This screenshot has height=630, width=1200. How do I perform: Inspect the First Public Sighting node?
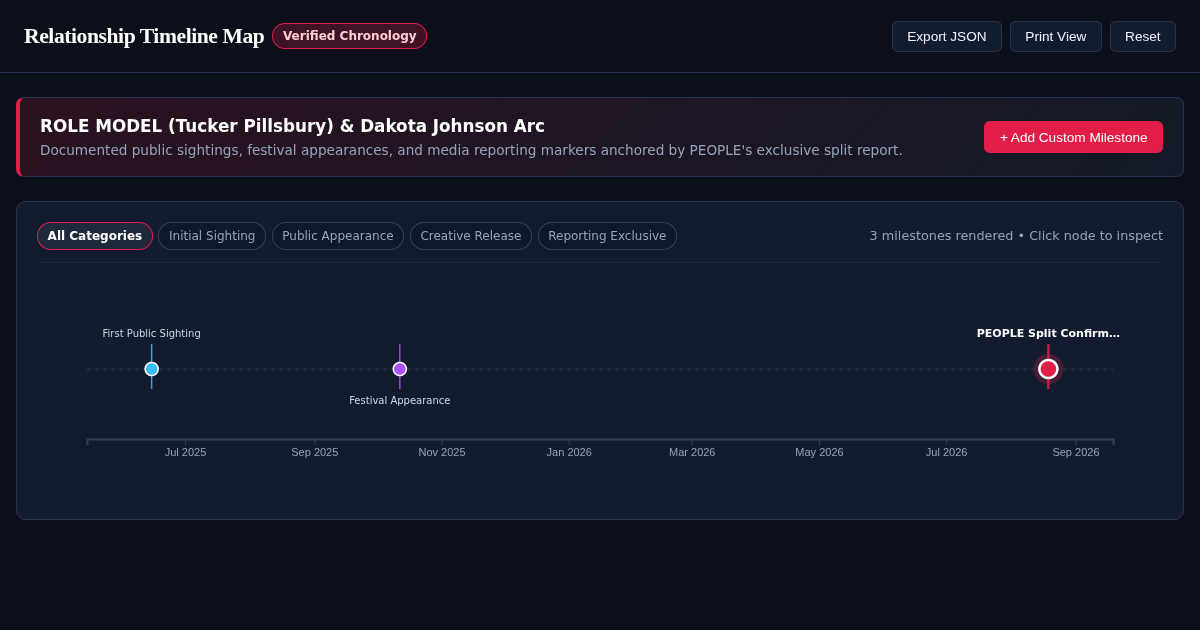tap(151, 369)
